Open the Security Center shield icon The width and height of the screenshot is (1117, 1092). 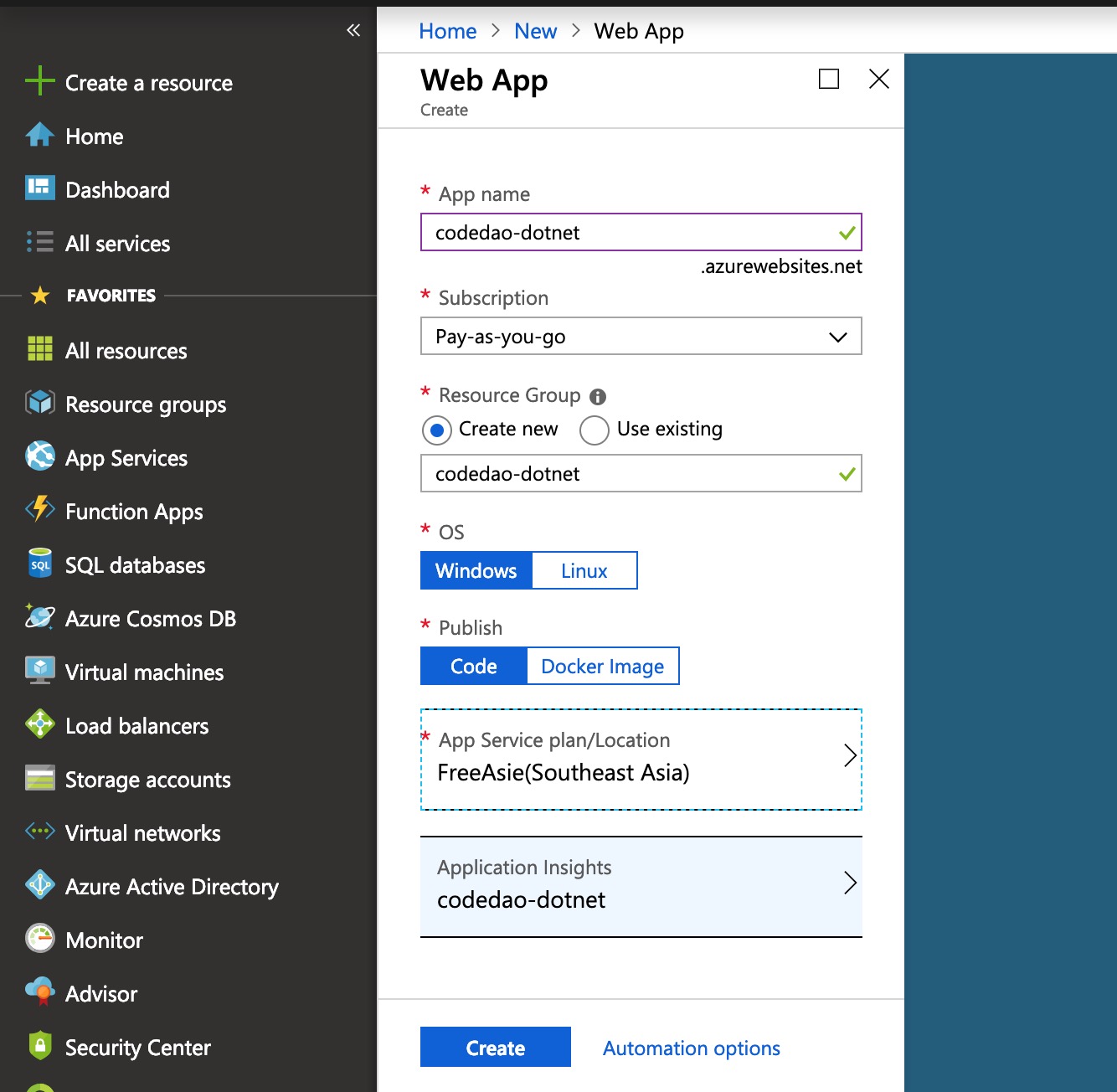39,1046
